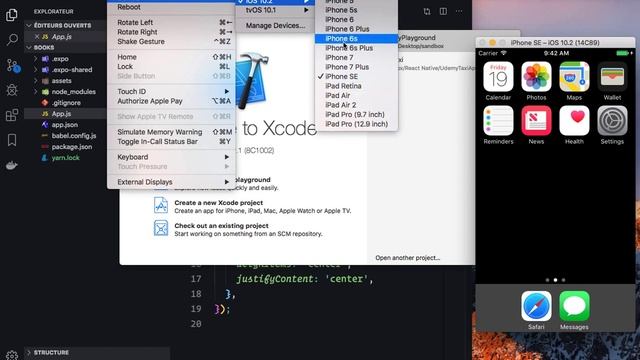Open Wallet app in the simulator
This screenshot has height=360, width=640.
click(612, 76)
